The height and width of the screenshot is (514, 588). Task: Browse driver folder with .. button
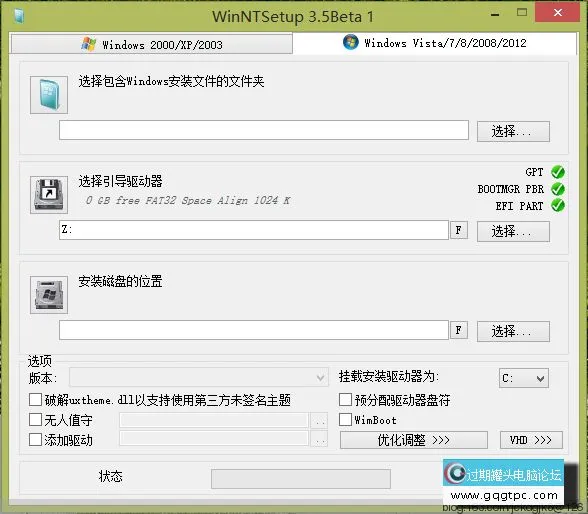[x=319, y=439]
